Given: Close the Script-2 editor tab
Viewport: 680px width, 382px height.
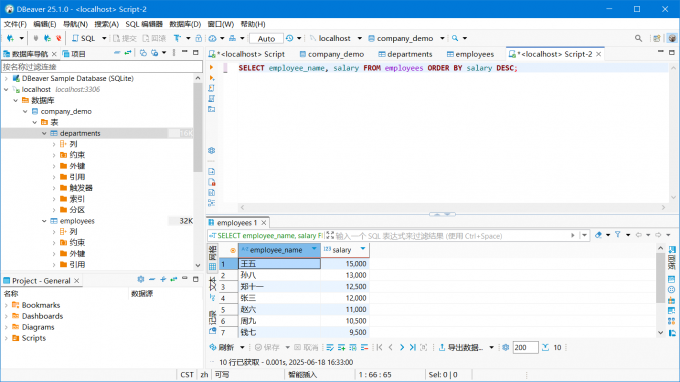Looking at the screenshot, I should pyautogui.click(x=598, y=54).
